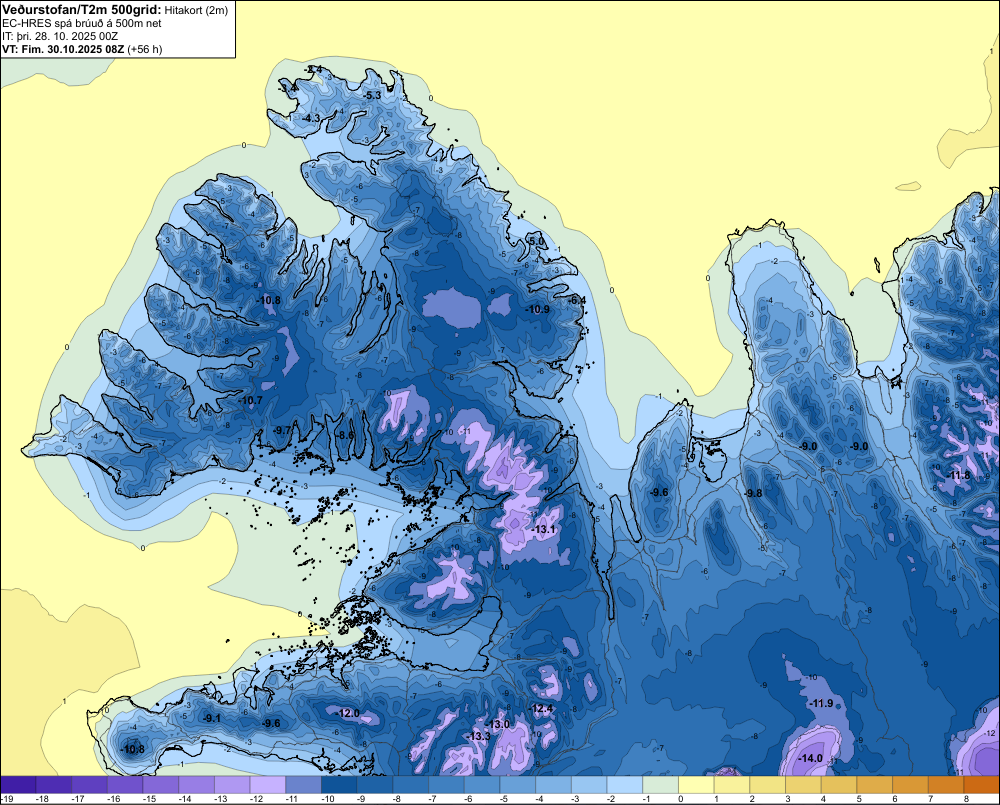Click the -19 label under the legend
1000x805 pixels.
click(7, 799)
